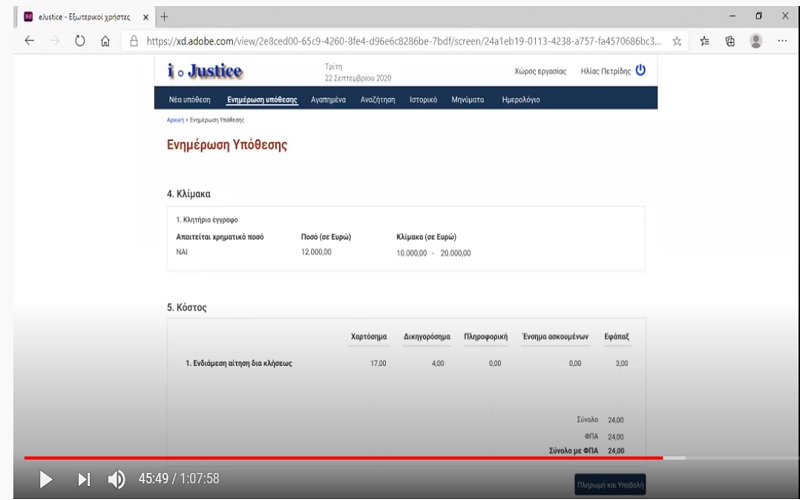Click the power logout icon beside Ηλίας Πετρίδης
This screenshot has width=800, height=500.
point(641,71)
